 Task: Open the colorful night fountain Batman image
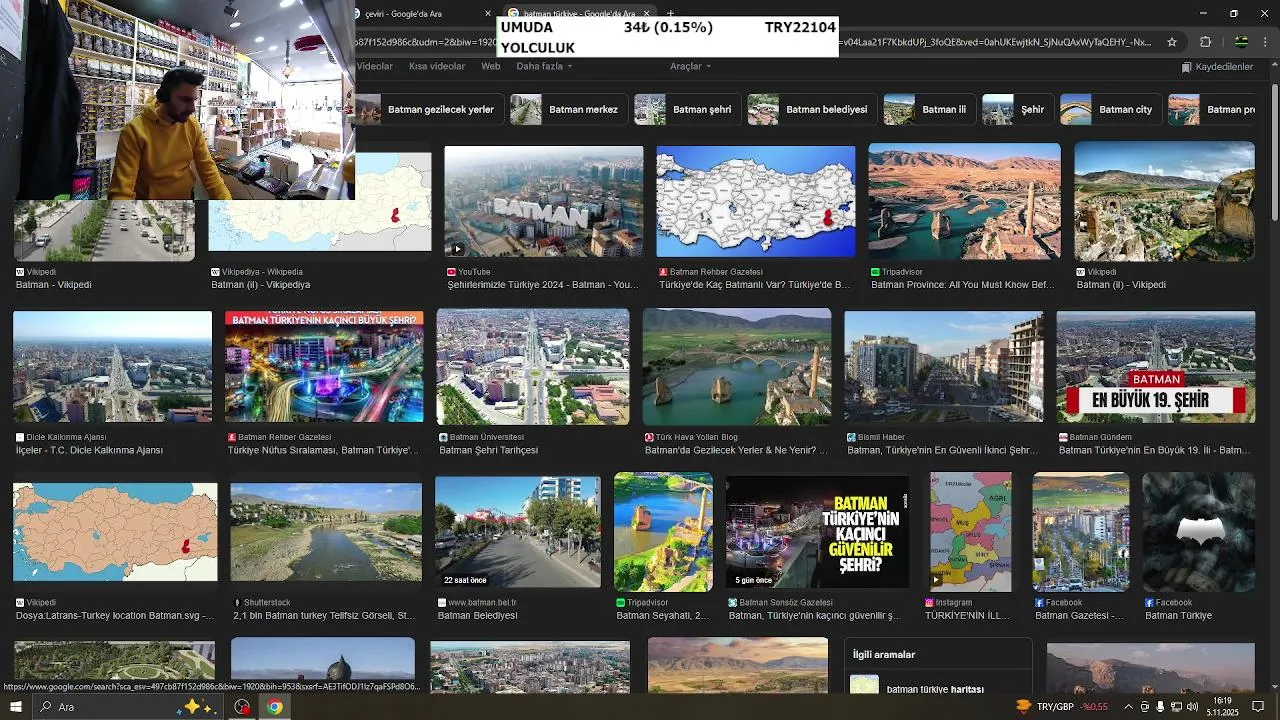pos(324,367)
